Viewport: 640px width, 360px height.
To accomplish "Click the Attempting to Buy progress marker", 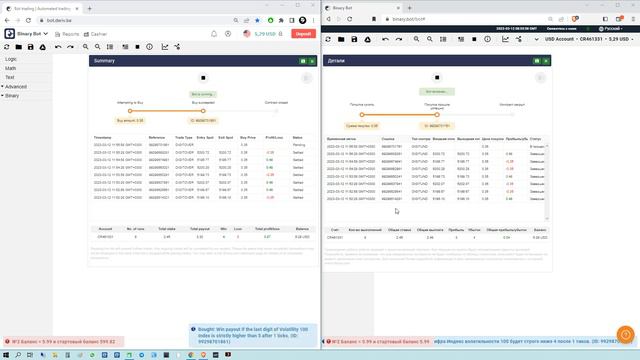I will (x=130, y=111).
